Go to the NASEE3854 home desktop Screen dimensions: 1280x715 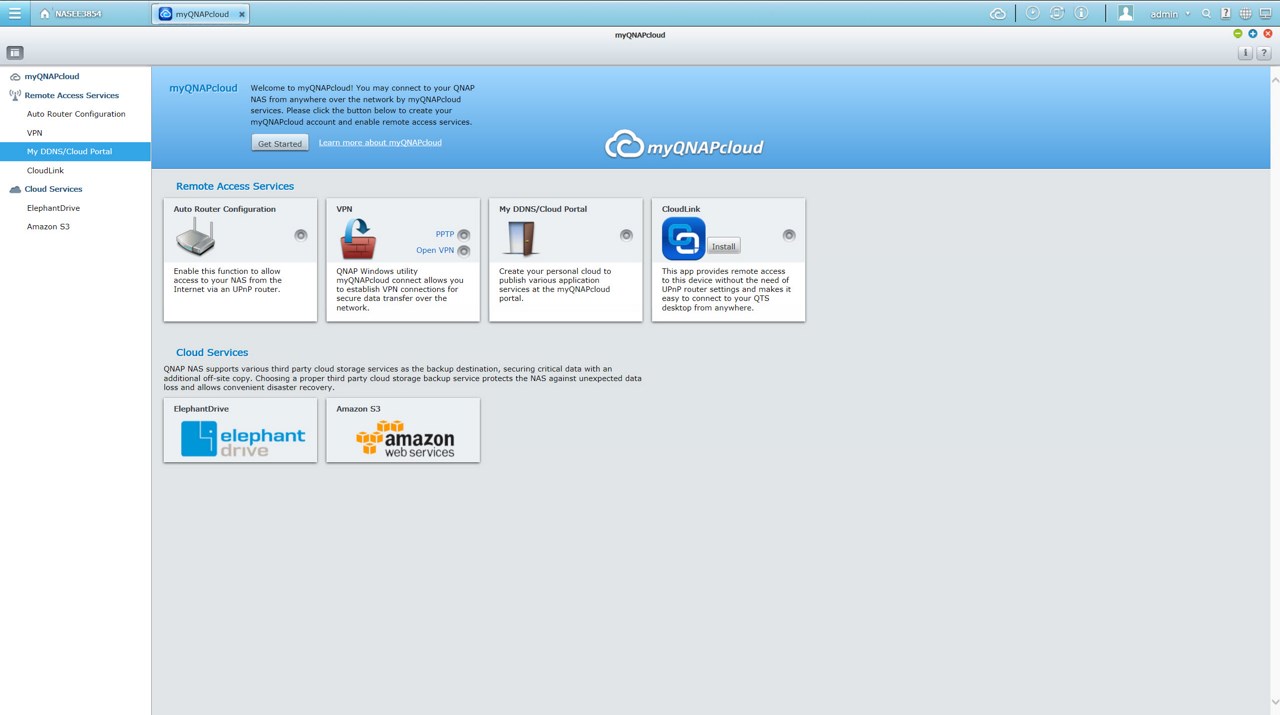pos(71,14)
